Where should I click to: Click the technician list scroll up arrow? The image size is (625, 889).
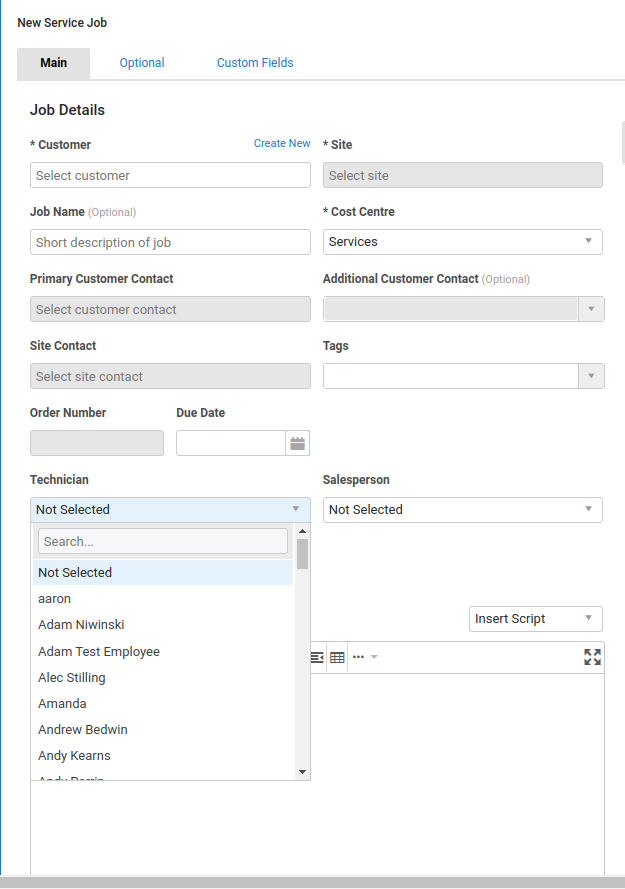tap(302, 531)
